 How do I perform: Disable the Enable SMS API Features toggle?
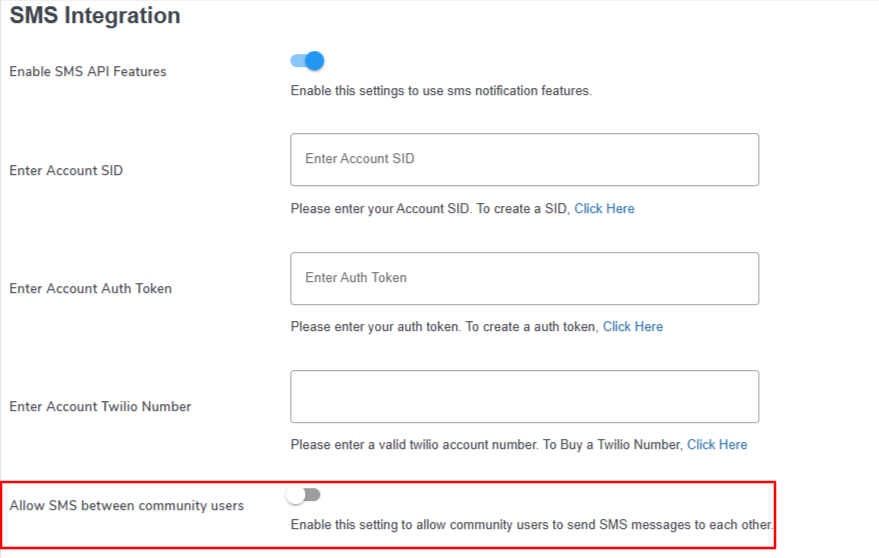pos(307,61)
